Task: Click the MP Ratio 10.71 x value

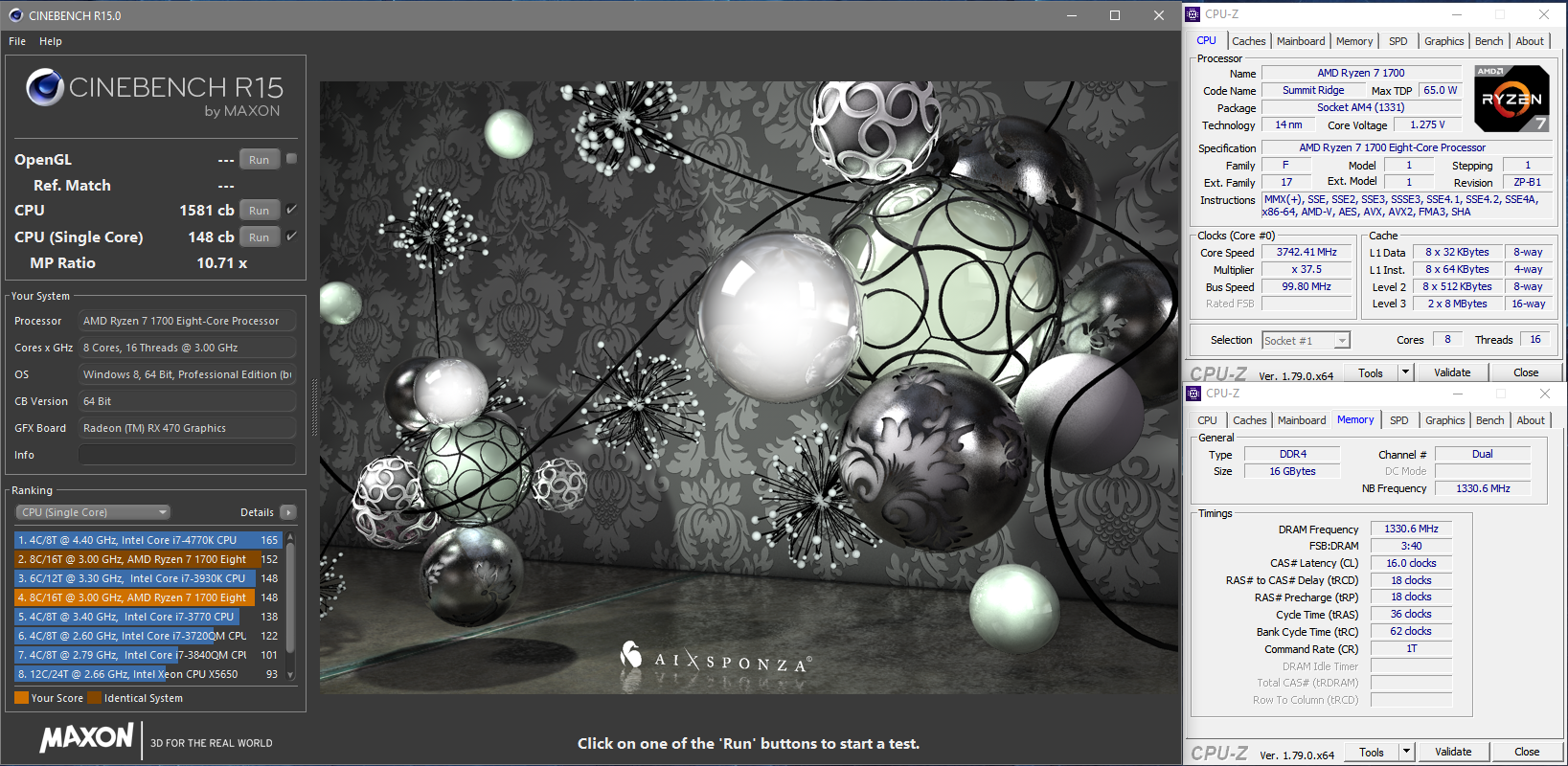Action: [x=222, y=262]
